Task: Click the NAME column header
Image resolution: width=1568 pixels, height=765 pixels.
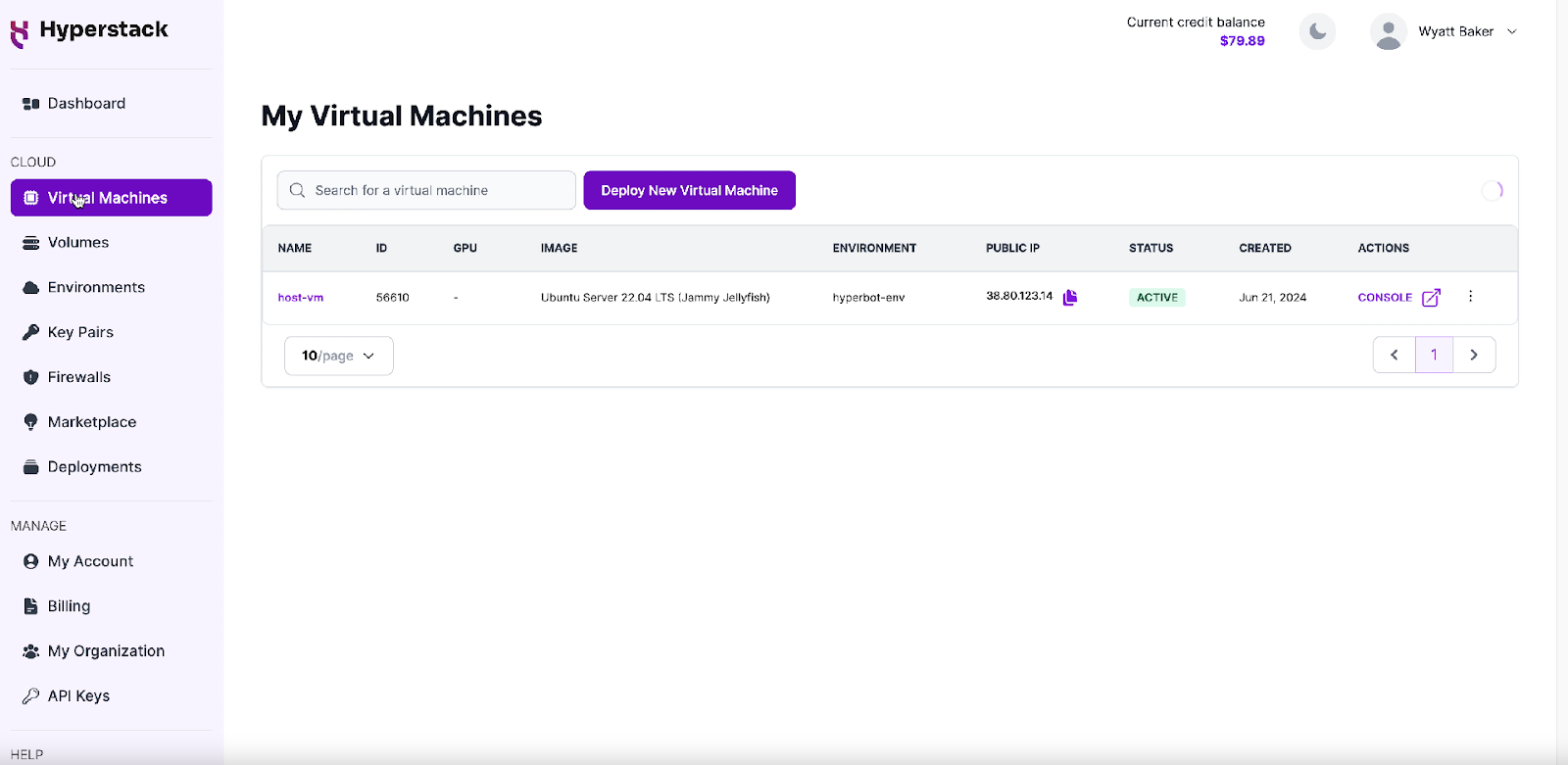Action: coord(295,248)
